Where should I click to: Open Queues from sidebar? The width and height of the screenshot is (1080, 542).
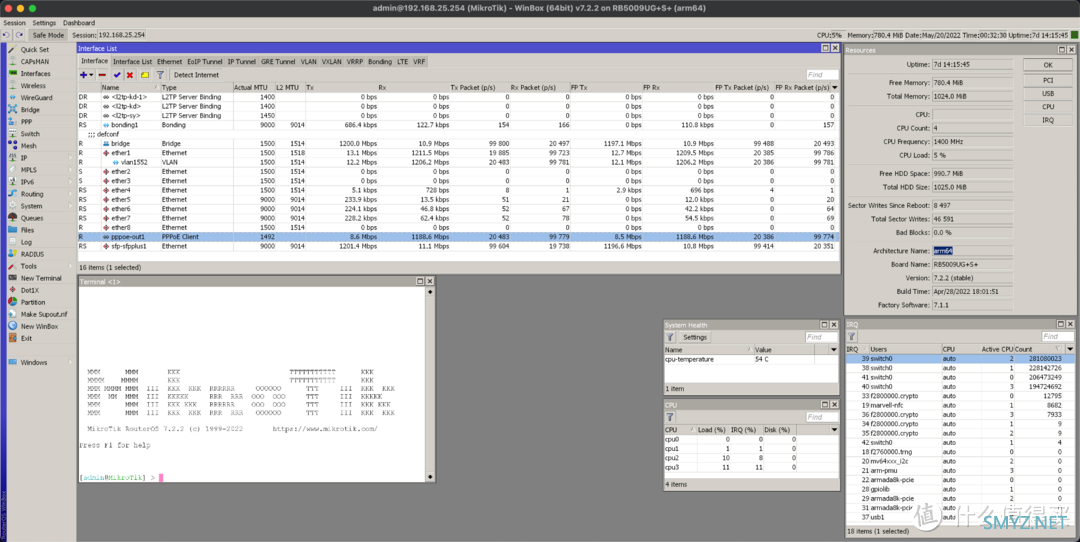tap(32, 218)
